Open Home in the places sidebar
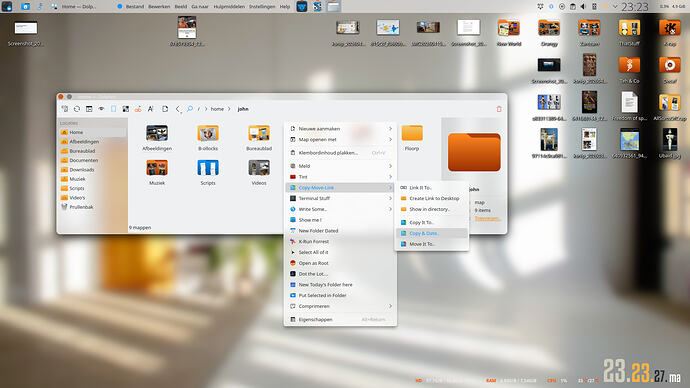 [92, 132]
